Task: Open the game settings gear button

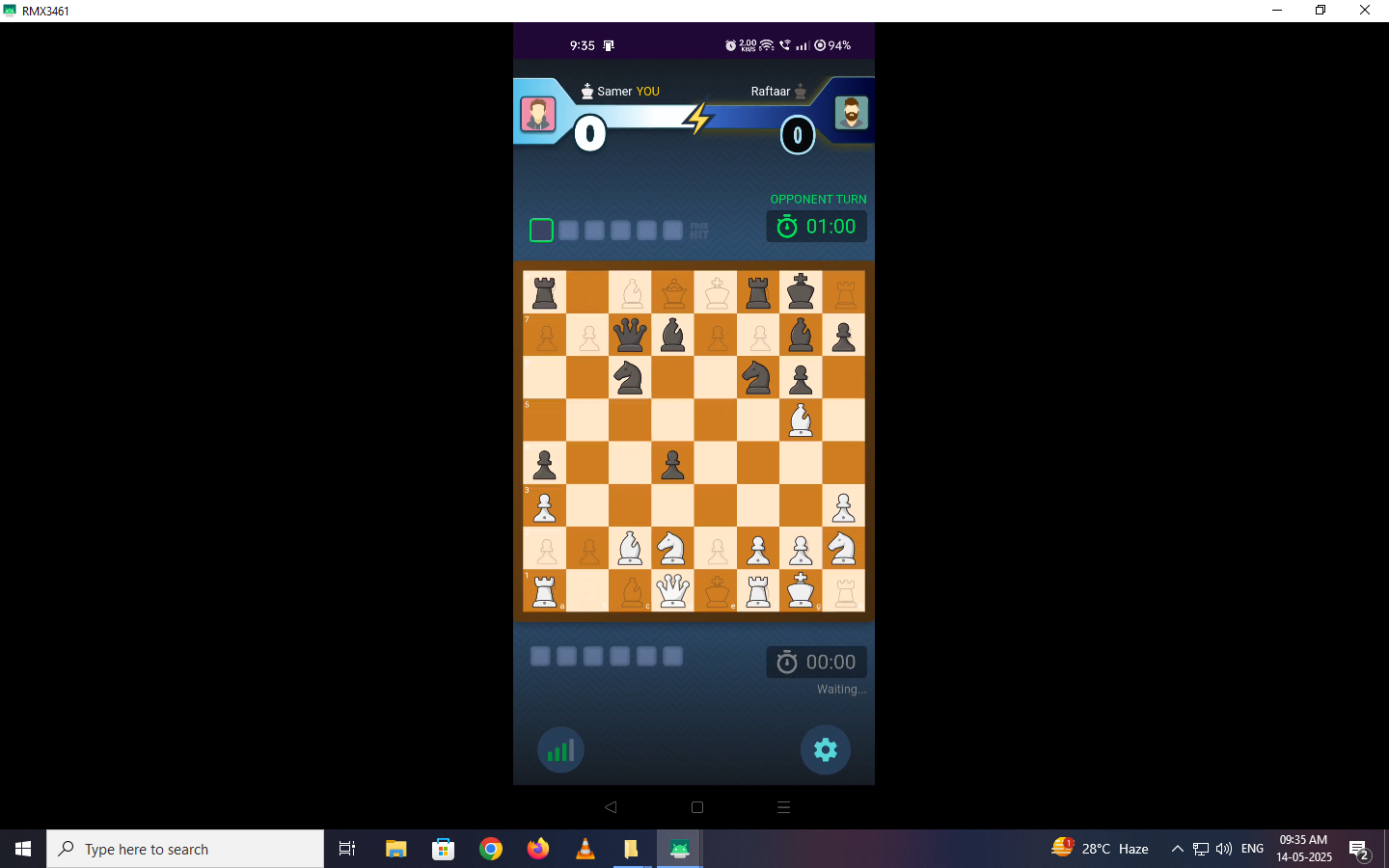Action: [x=826, y=749]
